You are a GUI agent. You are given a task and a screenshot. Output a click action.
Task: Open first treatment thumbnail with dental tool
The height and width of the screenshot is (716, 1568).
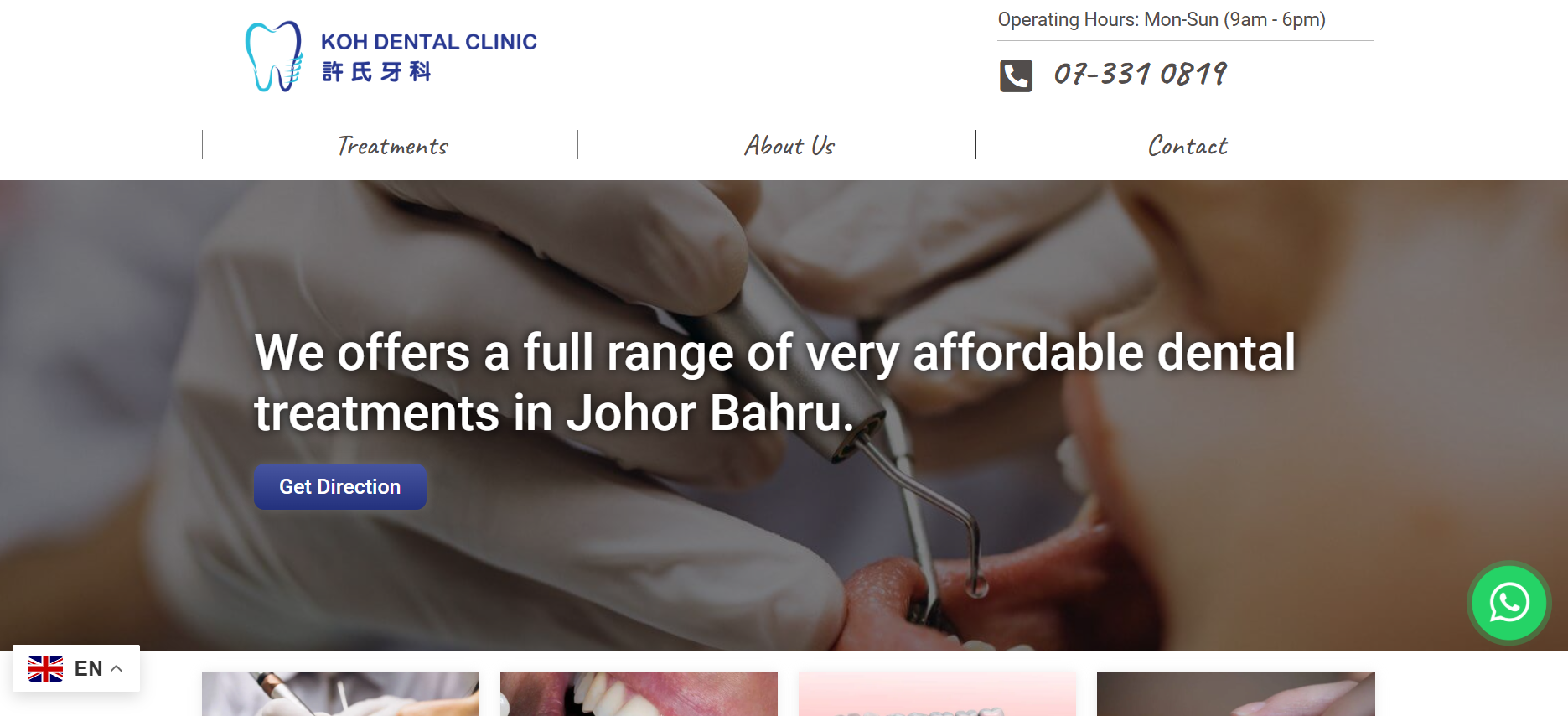(x=340, y=694)
